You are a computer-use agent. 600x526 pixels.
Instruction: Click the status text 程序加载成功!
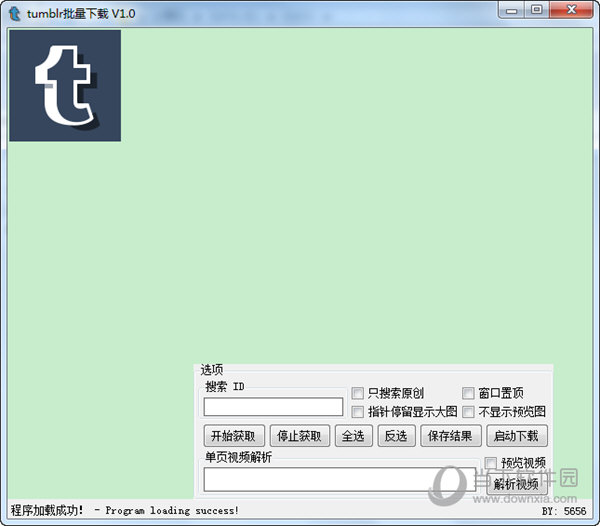click(x=47, y=510)
